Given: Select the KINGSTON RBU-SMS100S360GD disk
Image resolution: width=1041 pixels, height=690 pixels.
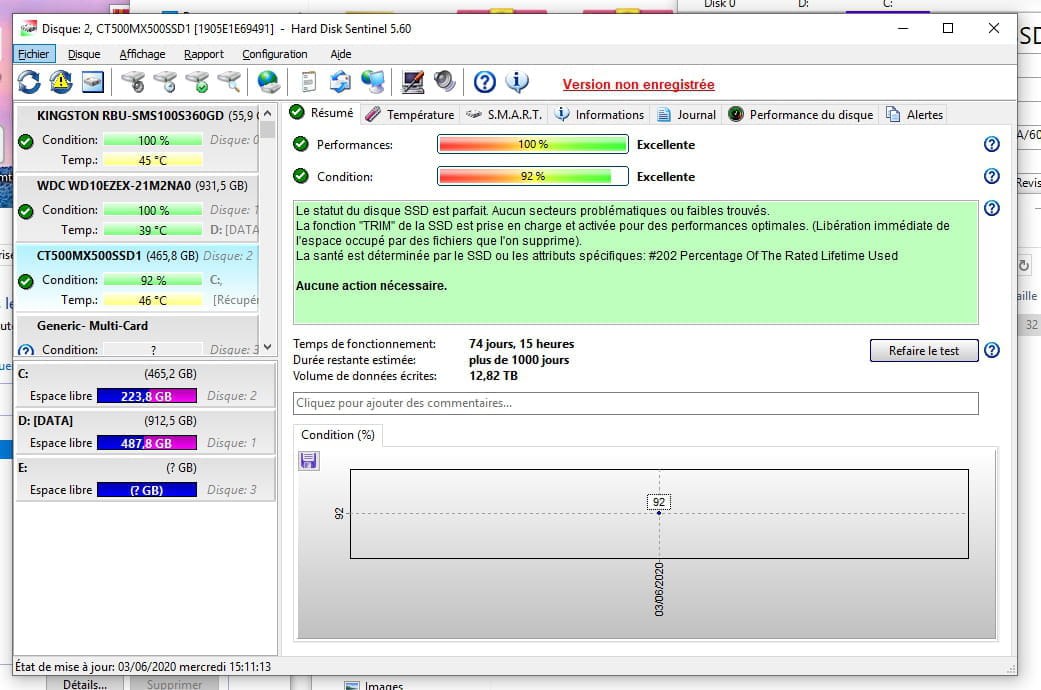Looking at the screenshot, I should [137, 137].
